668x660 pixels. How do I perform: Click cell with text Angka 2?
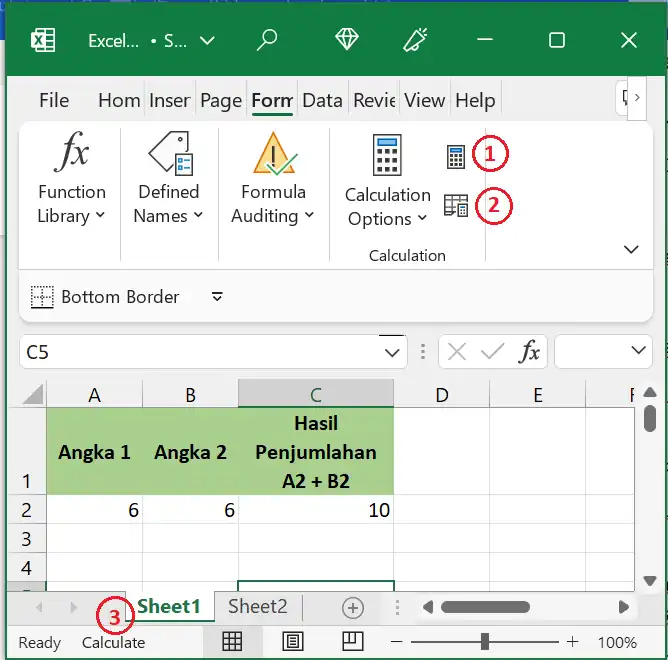(x=190, y=451)
